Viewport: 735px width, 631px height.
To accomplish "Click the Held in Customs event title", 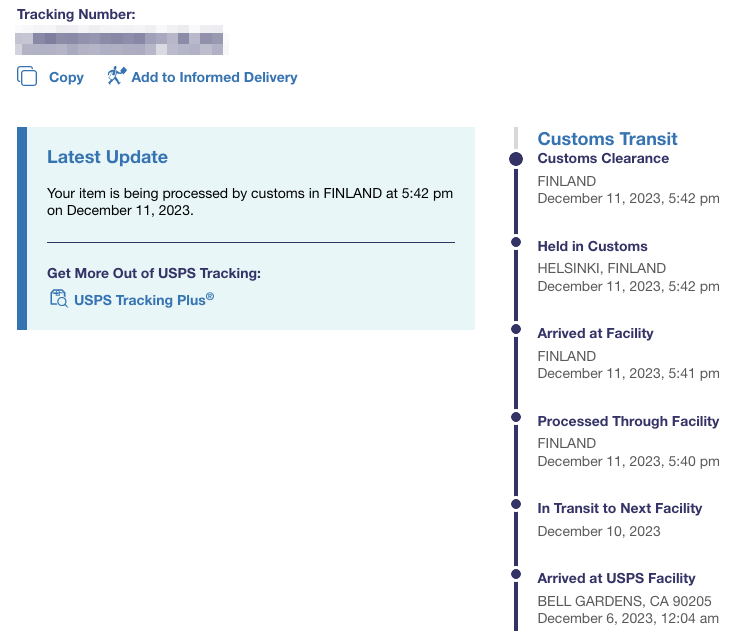I will pos(592,246).
